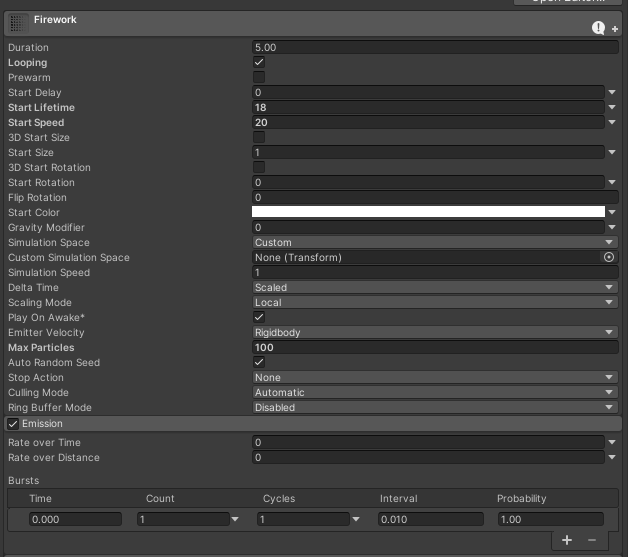This screenshot has height=557, width=628.
Task: Open the Scaling Mode dropdown set to Local
Action: click(x=435, y=302)
